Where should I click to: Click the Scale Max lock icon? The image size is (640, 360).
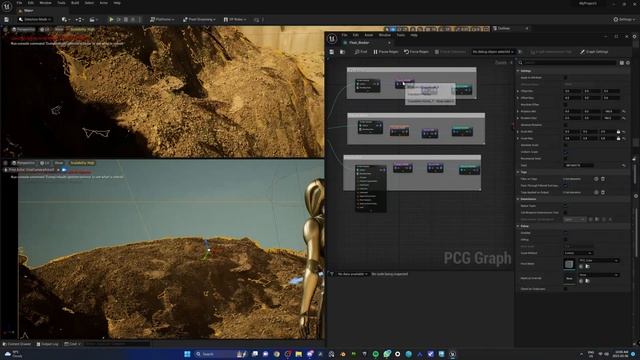point(618,138)
